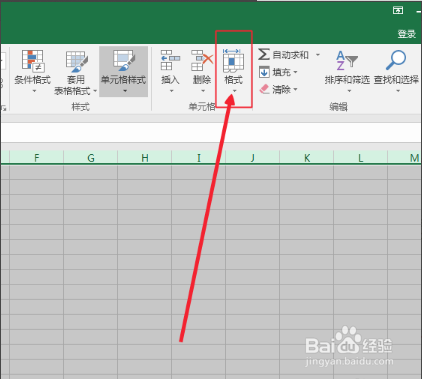Click the AutoSum (自动求和) sigma icon

point(264,54)
